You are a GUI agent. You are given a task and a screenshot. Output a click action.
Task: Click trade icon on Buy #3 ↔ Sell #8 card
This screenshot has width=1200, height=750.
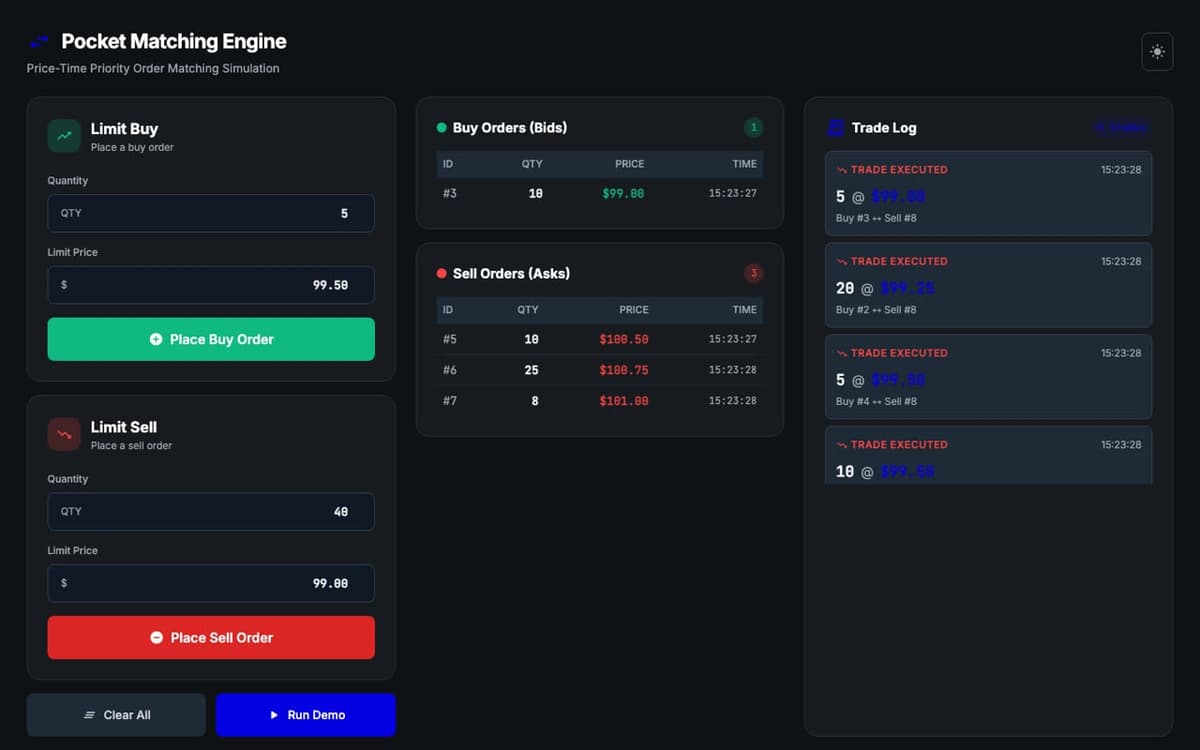[842, 170]
